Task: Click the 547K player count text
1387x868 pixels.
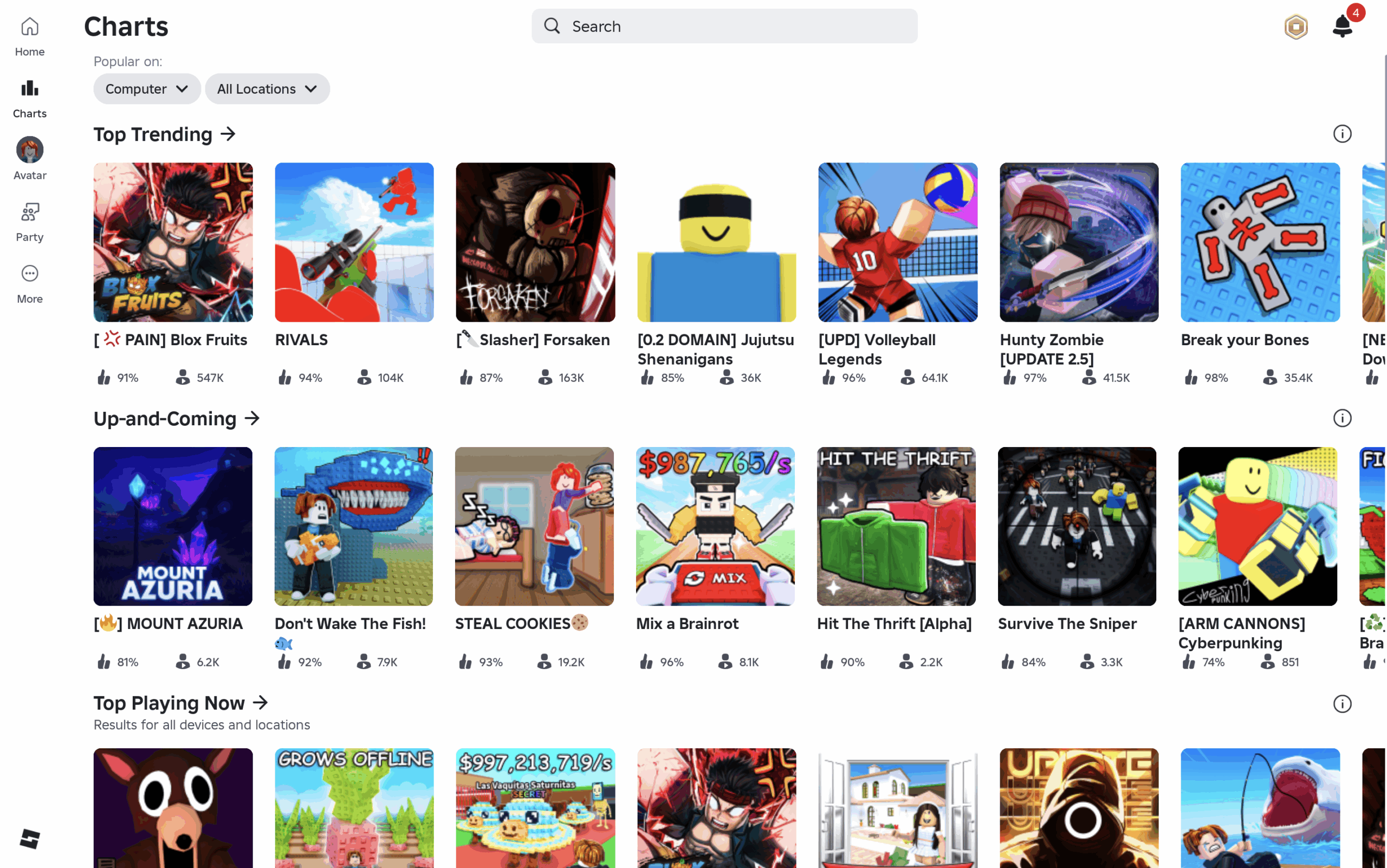Action: coord(210,378)
